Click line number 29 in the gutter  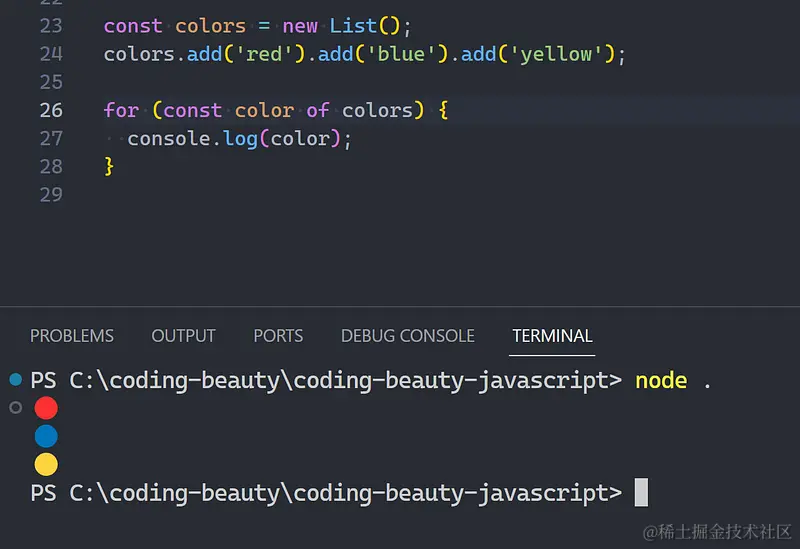pyautogui.click(x=51, y=194)
